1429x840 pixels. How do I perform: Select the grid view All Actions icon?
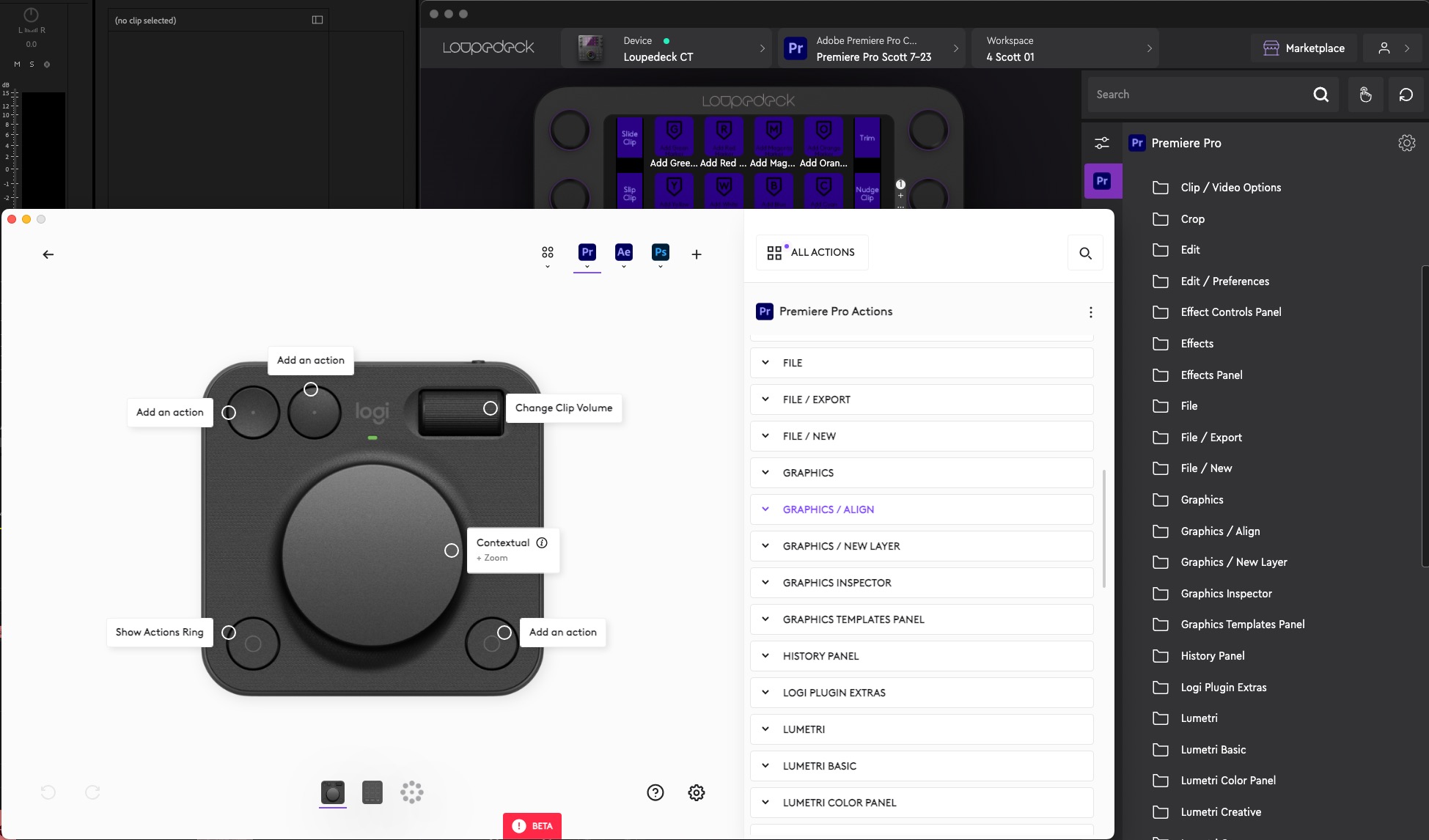pyautogui.click(x=774, y=252)
